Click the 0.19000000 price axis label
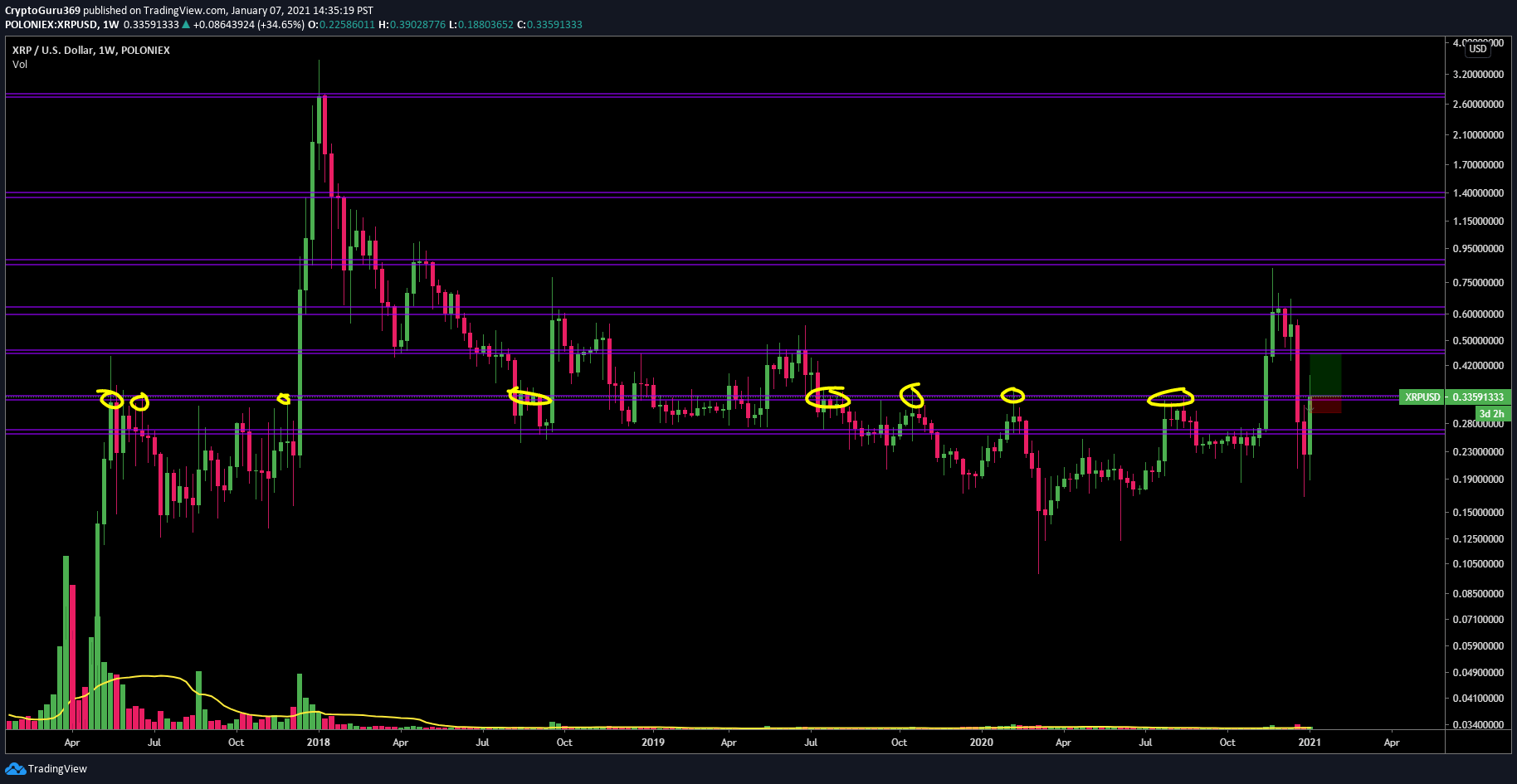 (x=1478, y=480)
